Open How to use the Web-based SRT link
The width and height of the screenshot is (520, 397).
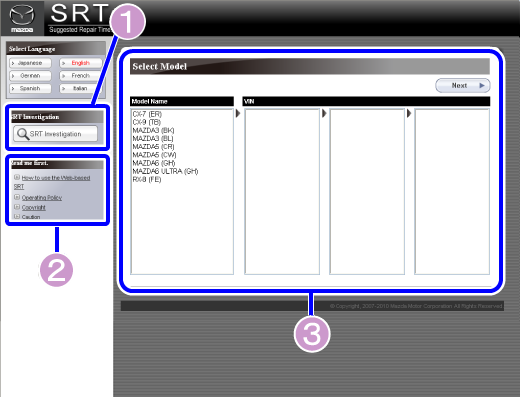tap(52, 182)
